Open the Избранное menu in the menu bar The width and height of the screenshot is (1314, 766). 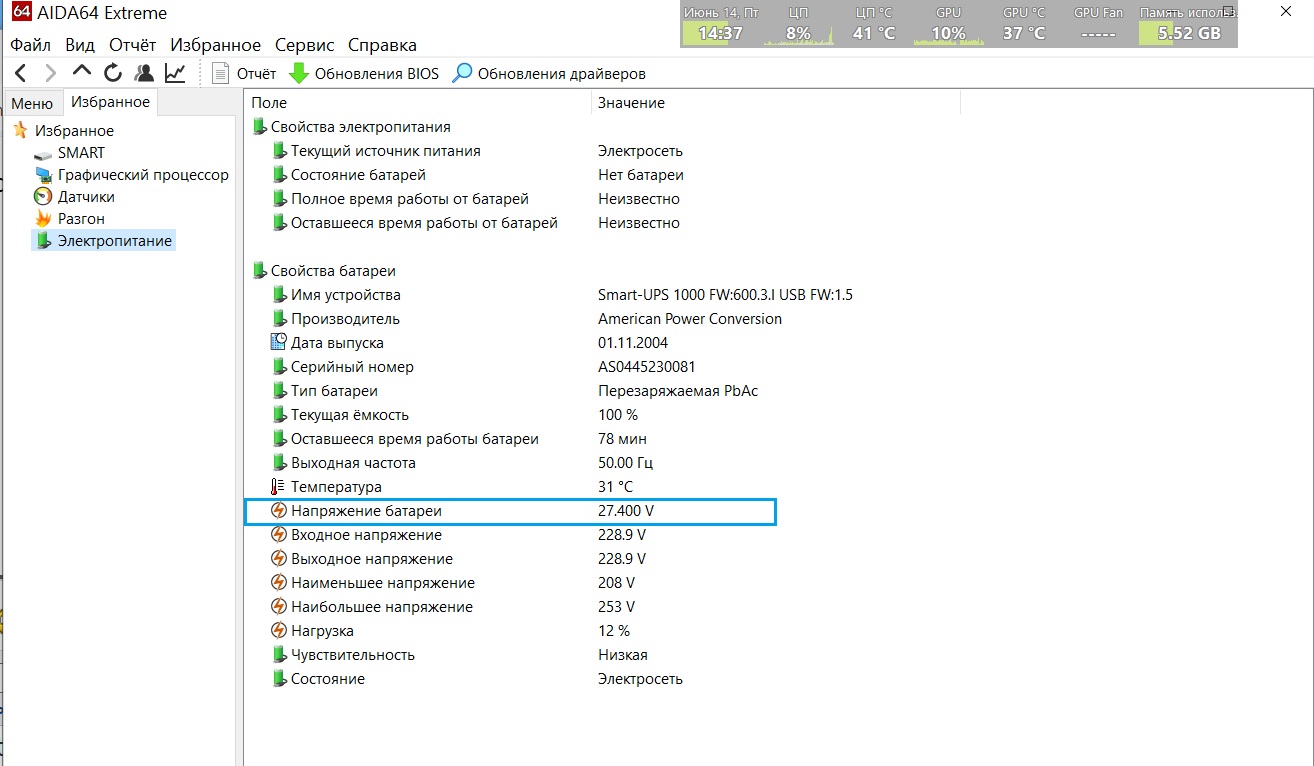(x=215, y=45)
